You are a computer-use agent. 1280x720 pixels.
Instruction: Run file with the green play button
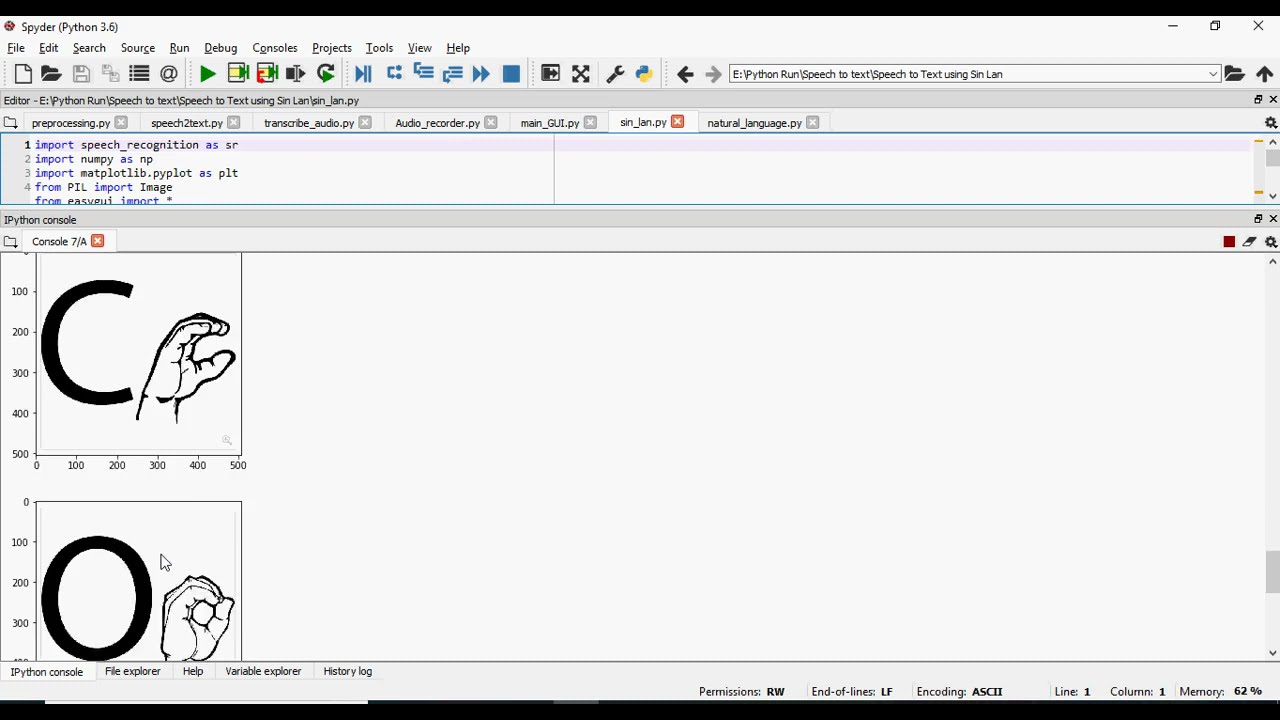coord(208,74)
